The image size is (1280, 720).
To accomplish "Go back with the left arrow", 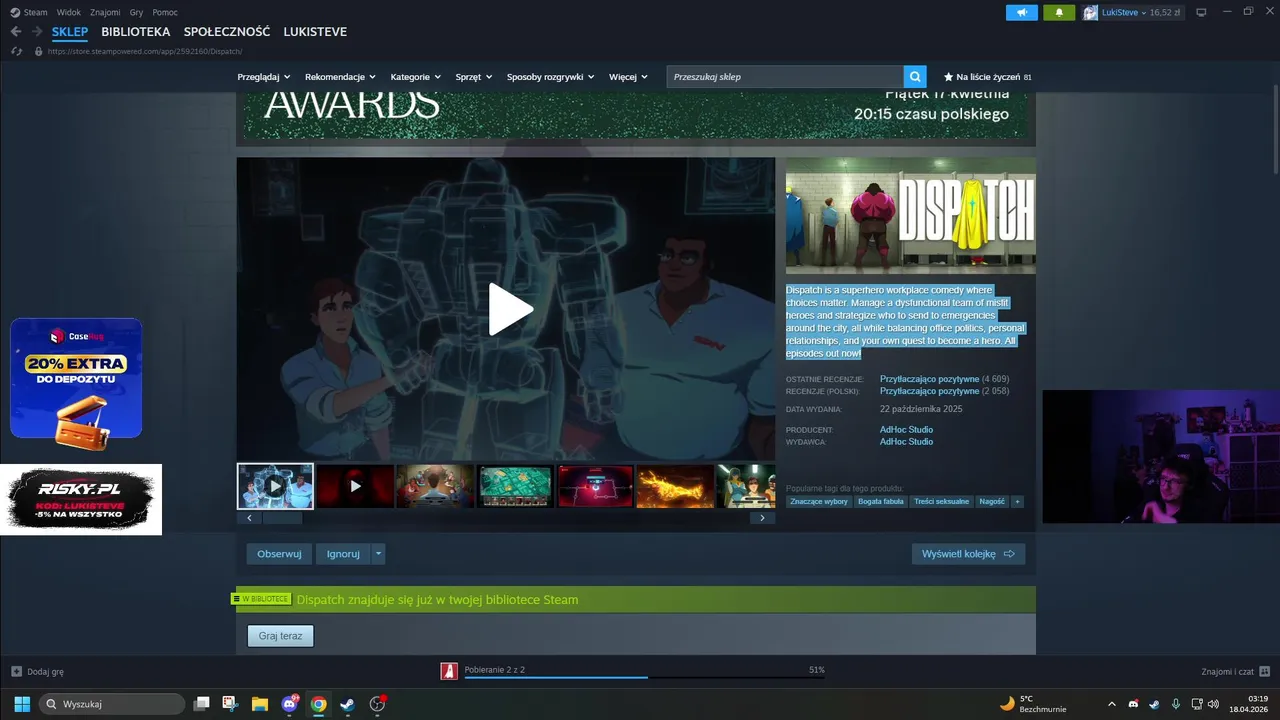I will [x=16, y=32].
